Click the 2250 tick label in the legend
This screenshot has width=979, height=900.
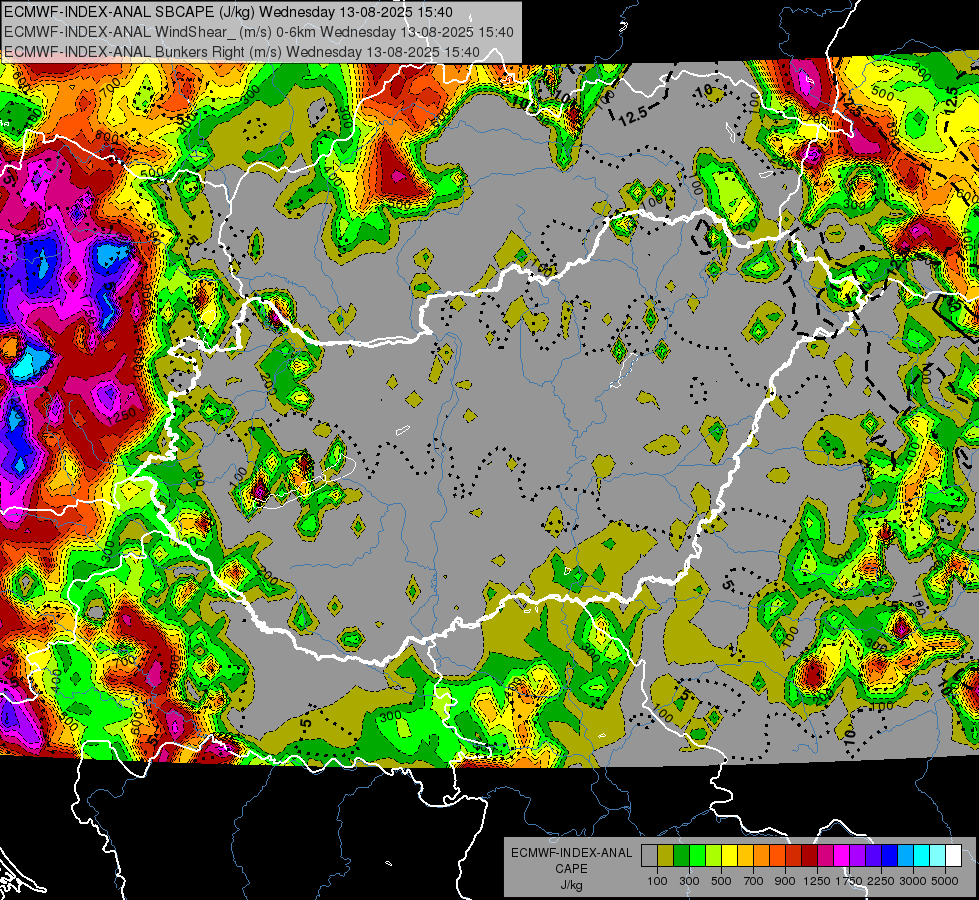pyautogui.click(x=882, y=881)
